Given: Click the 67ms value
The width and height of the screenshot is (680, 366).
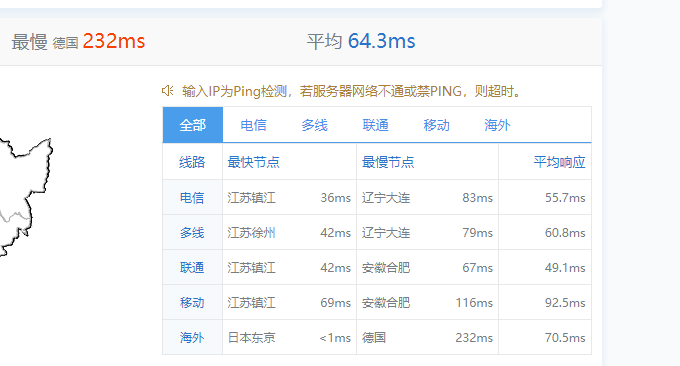Looking at the screenshot, I should 477,268.
